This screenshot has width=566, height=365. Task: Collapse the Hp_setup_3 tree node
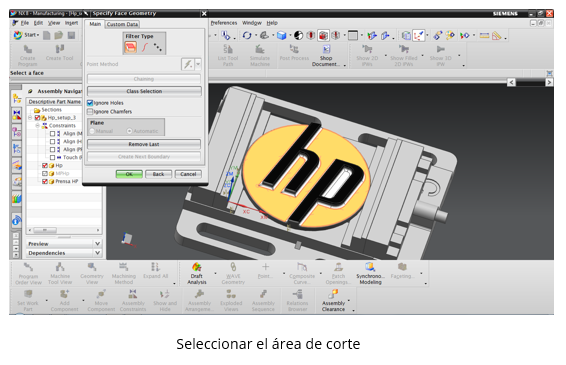pos(30,118)
